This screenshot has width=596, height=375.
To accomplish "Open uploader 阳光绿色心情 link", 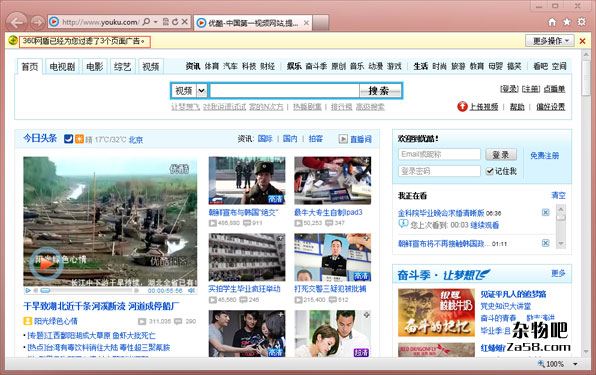I will 56,321.
